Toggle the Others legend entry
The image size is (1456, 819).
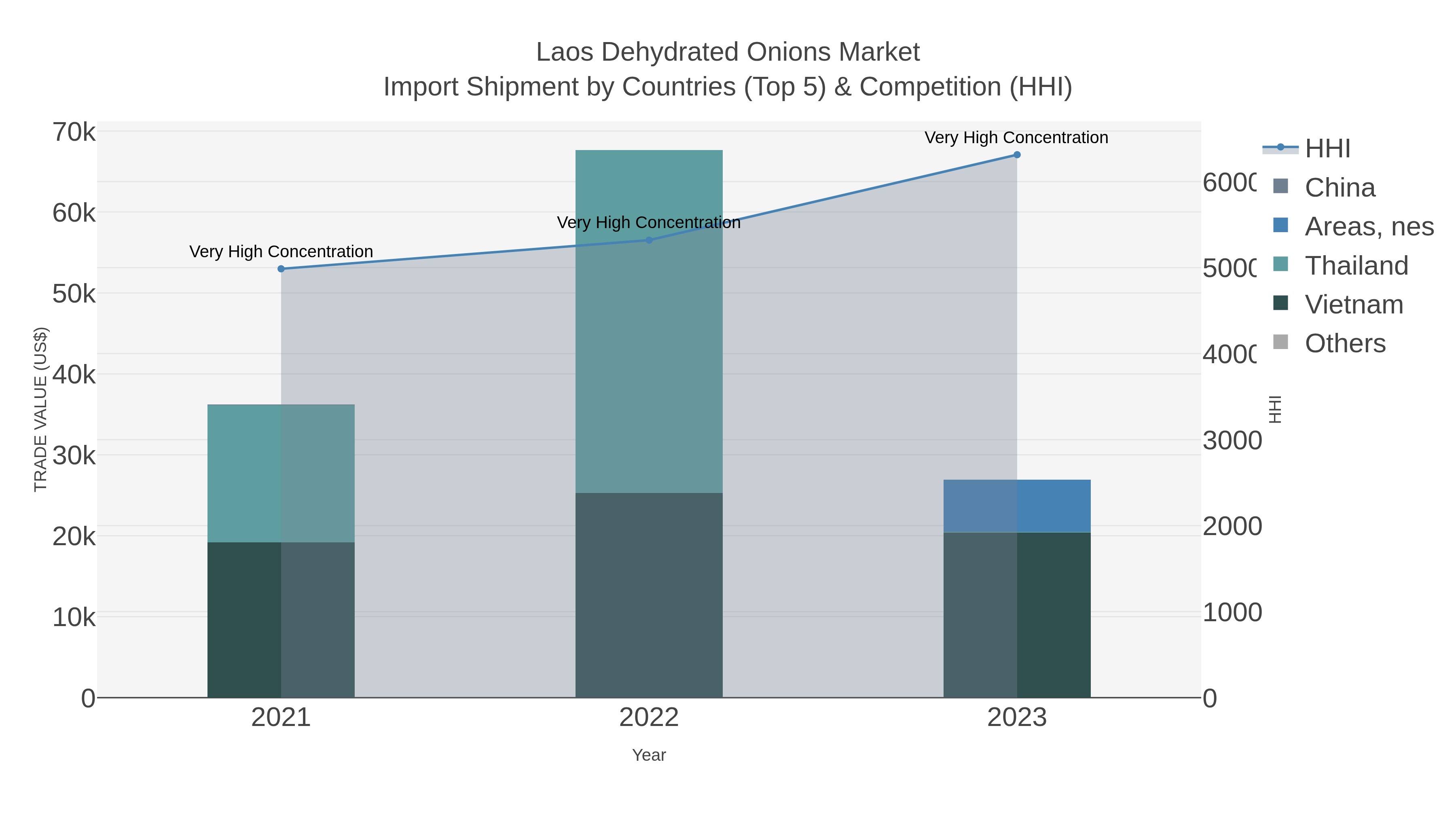1329,344
